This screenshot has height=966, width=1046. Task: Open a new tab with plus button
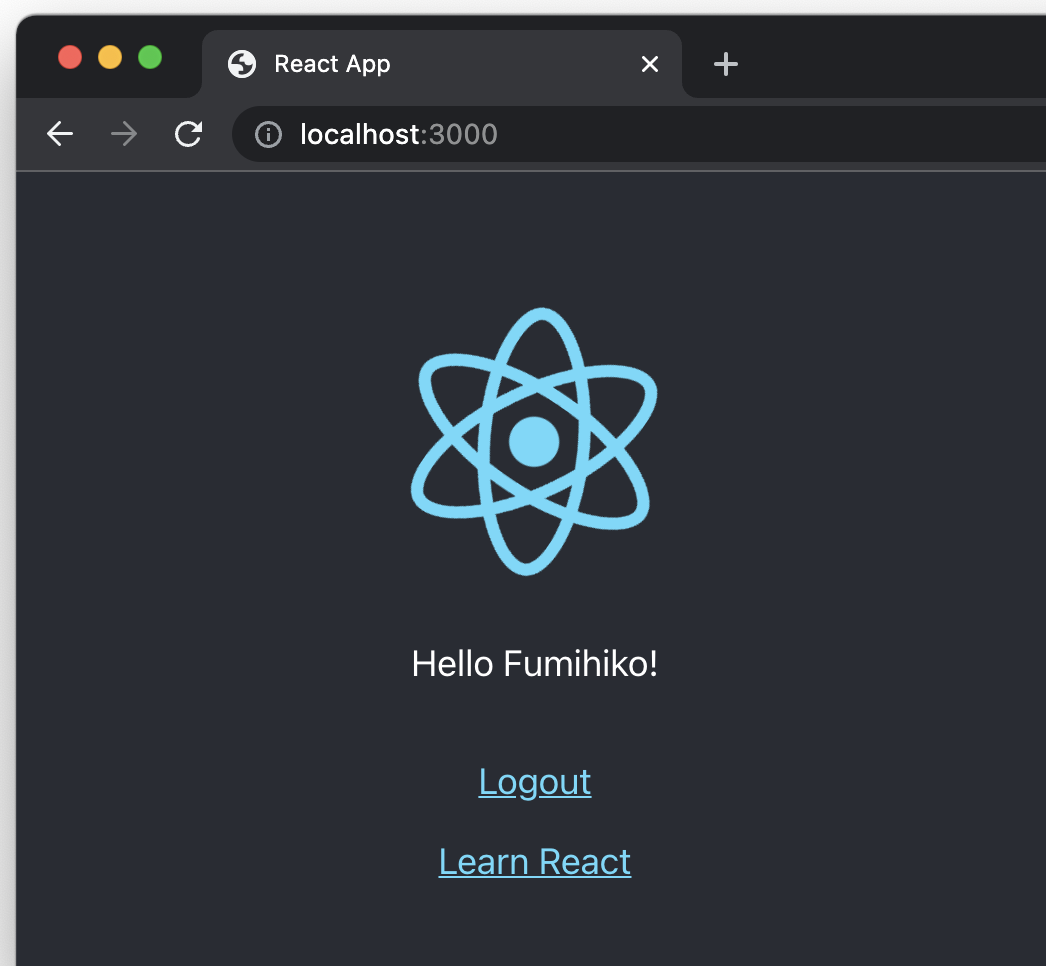pyautogui.click(x=725, y=64)
